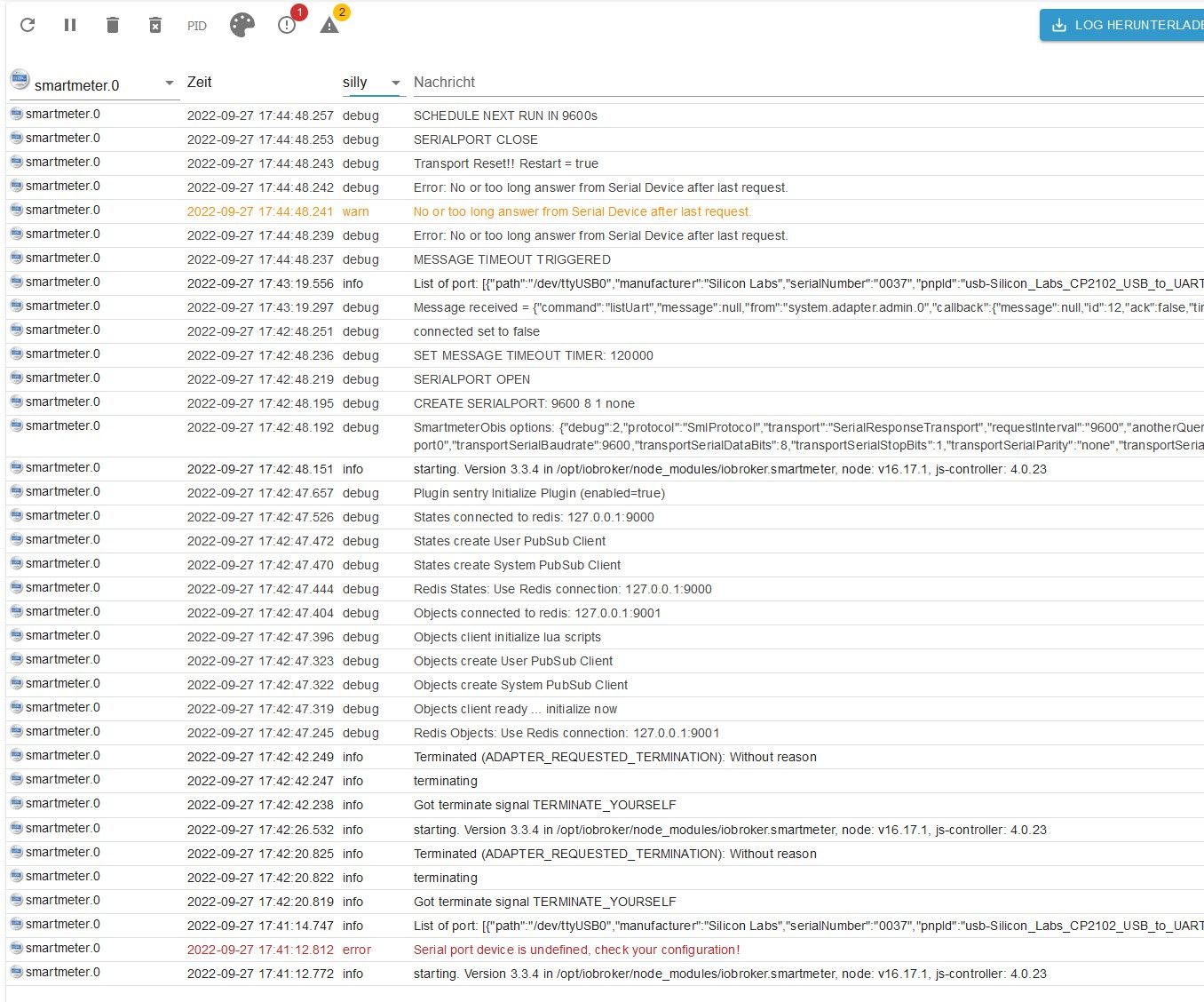
Task: Show warnings via the yellow badge triangle
Action: (329, 25)
